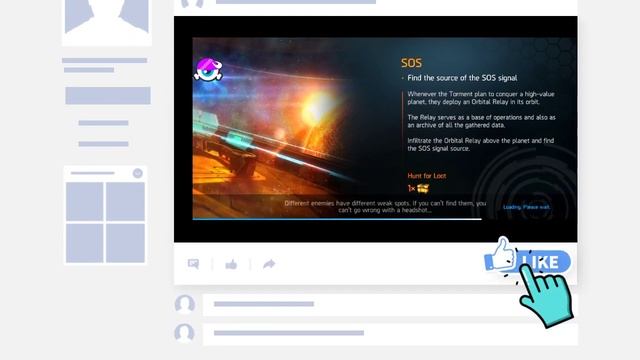Viewport: 640px width, 360px height.
Task: Click the thumbs-up hand on the LIKE button
Action: tap(501, 254)
